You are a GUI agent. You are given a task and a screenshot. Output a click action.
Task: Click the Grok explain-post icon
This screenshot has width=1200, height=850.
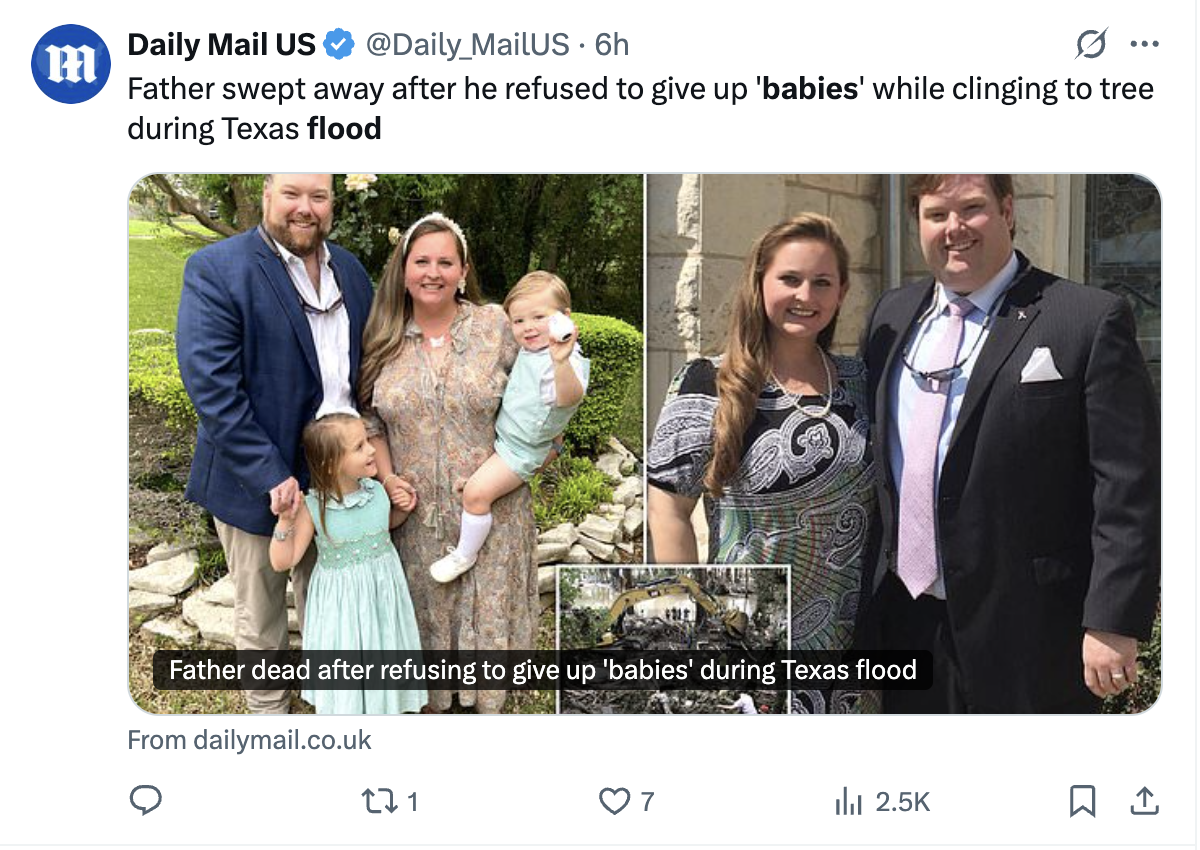[1091, 44]
